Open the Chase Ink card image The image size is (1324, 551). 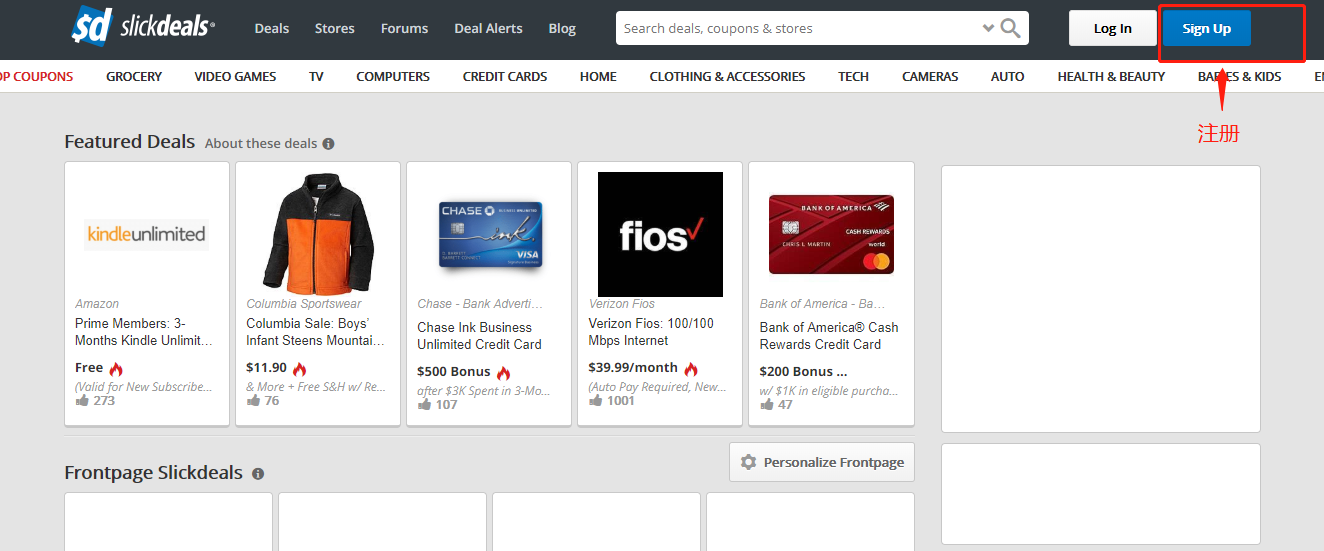[490, 234]
